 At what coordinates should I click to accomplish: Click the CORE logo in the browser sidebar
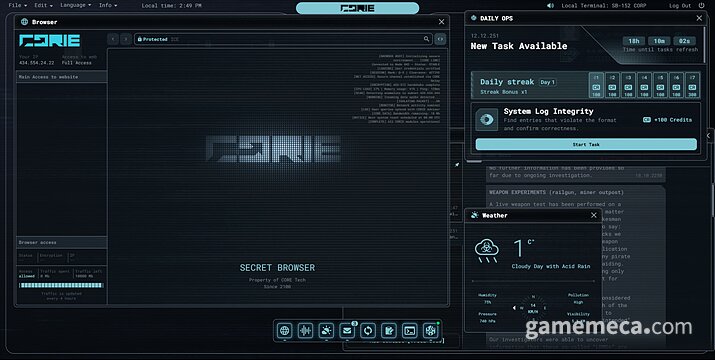coord(49,40)
